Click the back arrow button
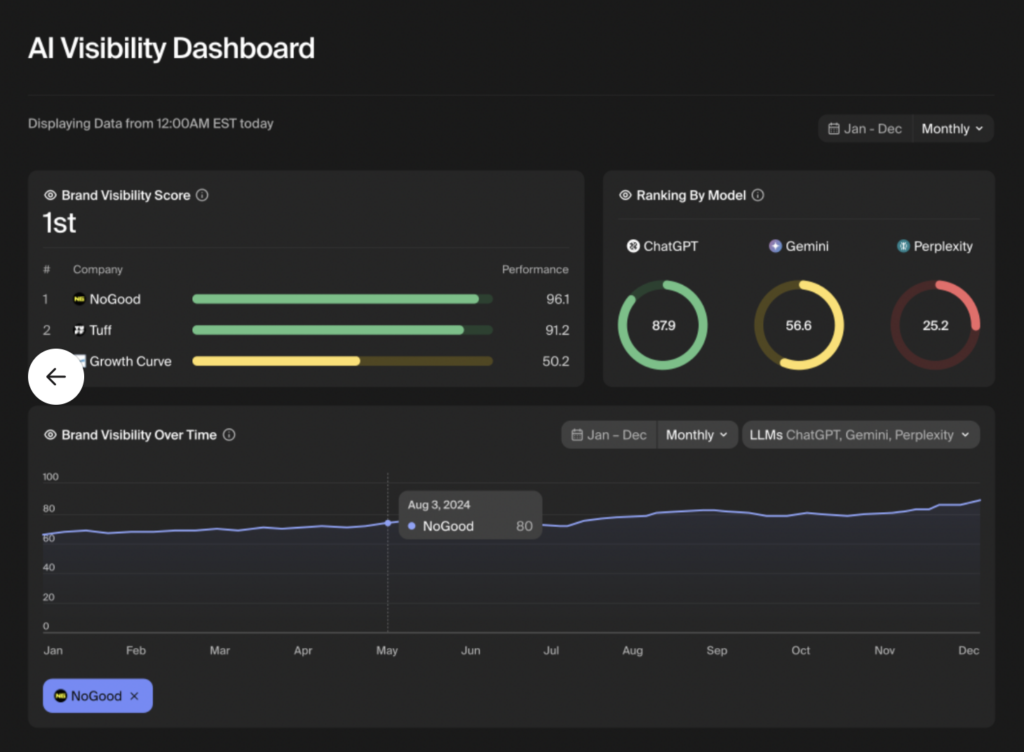The width and height of the screenshot is (1024, 752). pyautogui.click(x=56, y=376)
